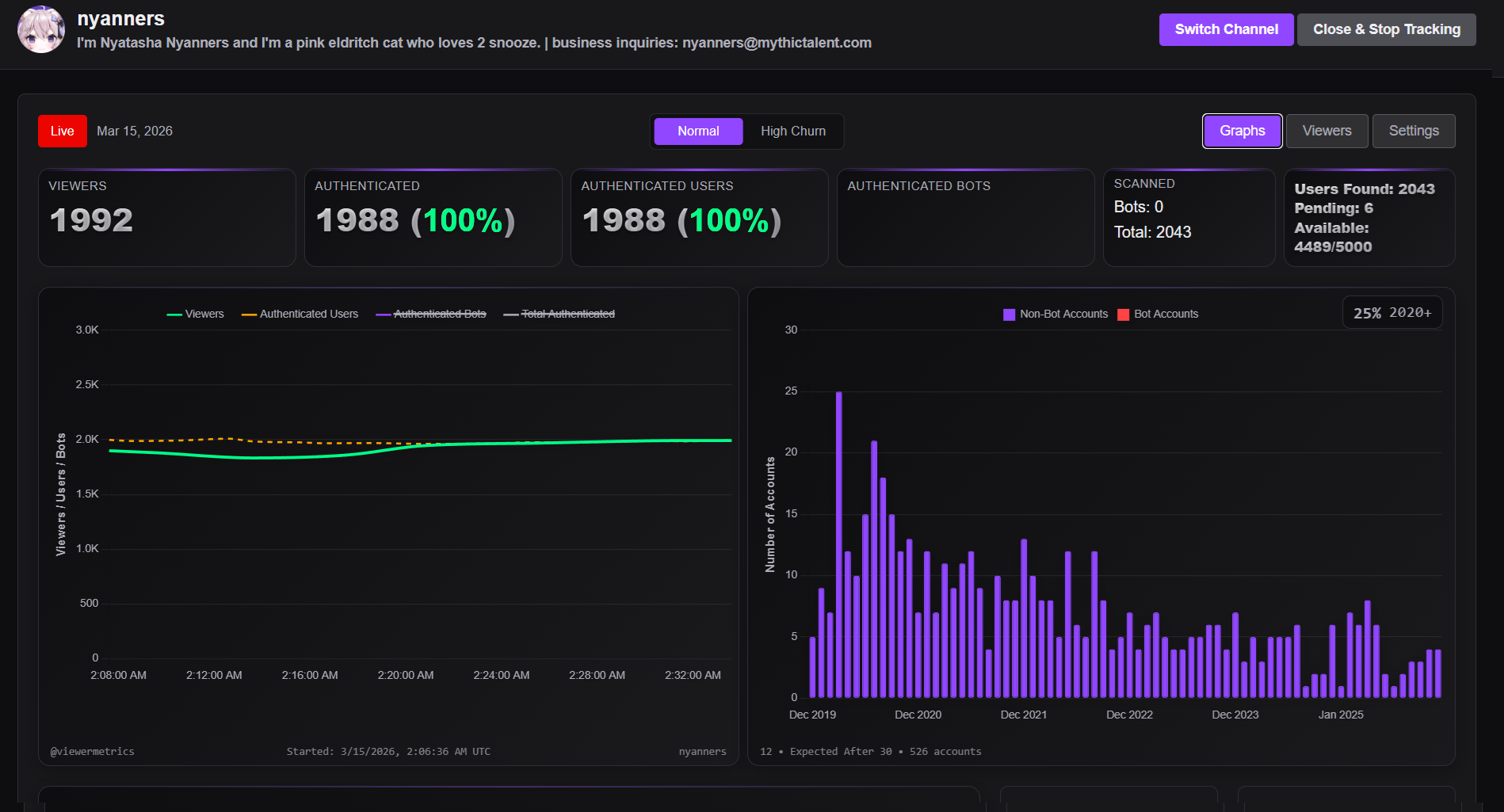This screenshot has height=812, width=1504.
Task: Click the 2:20:00 AM axis label
Action: (x=406, y=676)
